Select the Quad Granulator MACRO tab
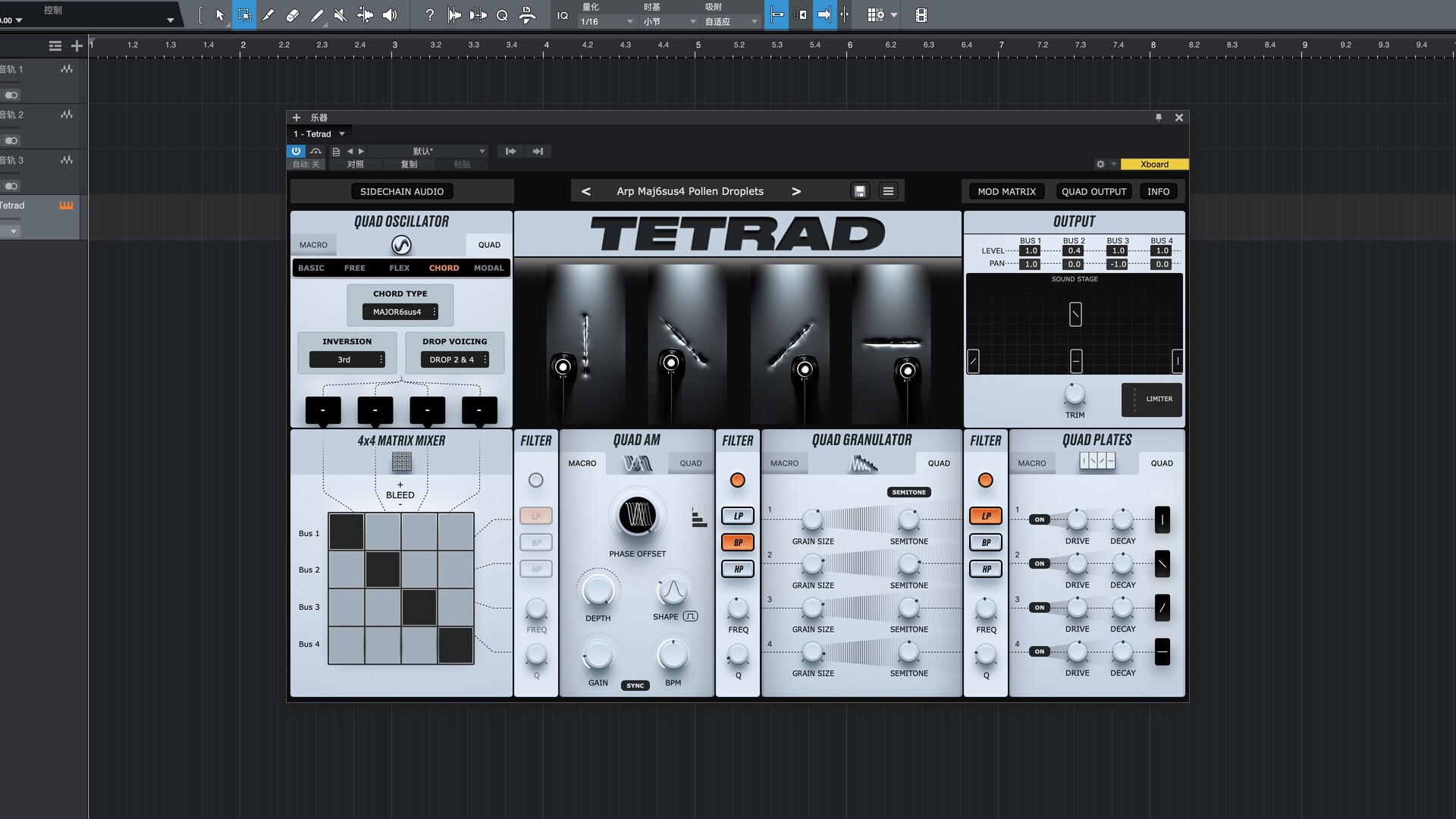 pyautogui.click(x=784, y=463)
